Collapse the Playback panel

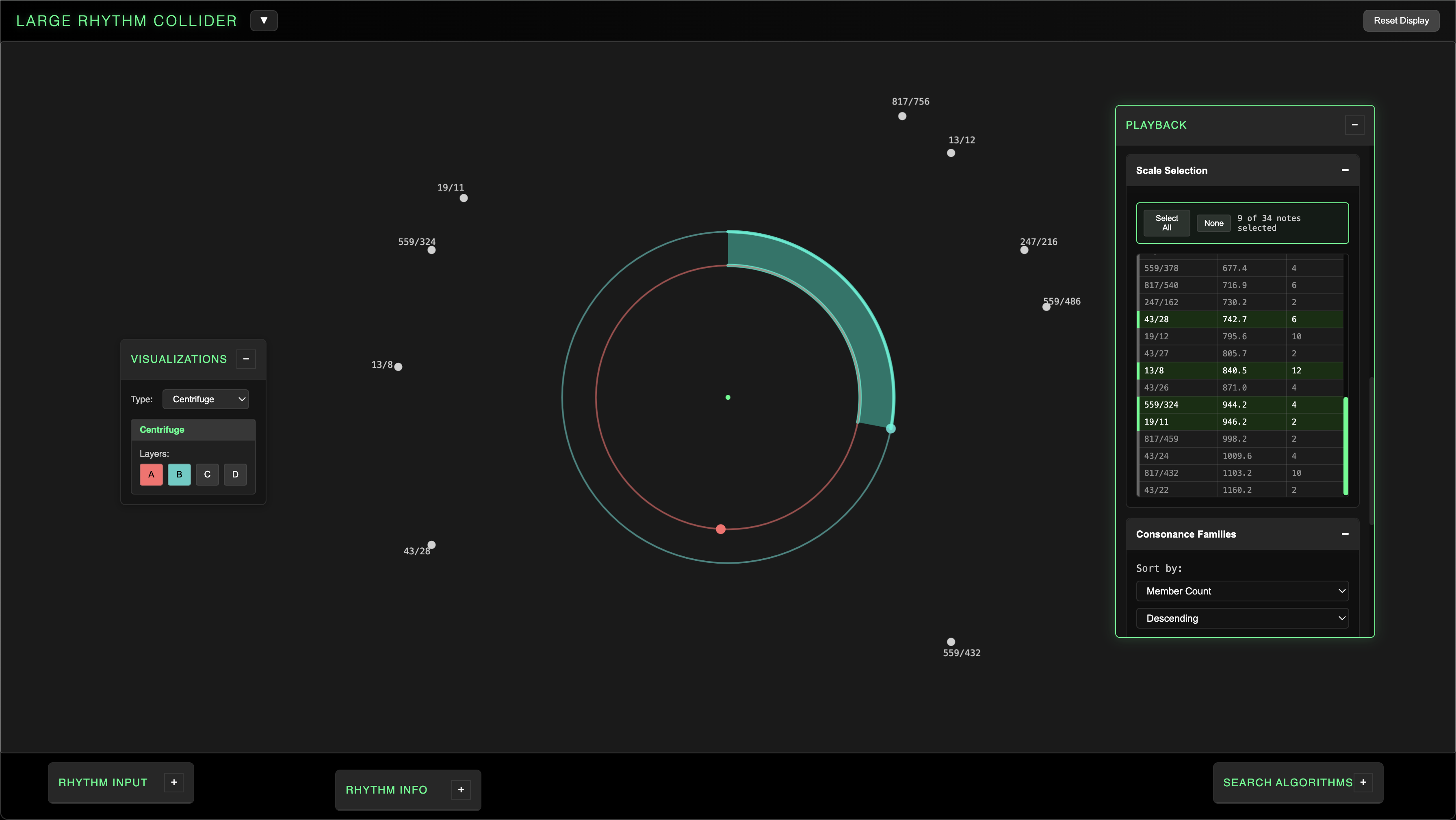[x=1354, y=124]
